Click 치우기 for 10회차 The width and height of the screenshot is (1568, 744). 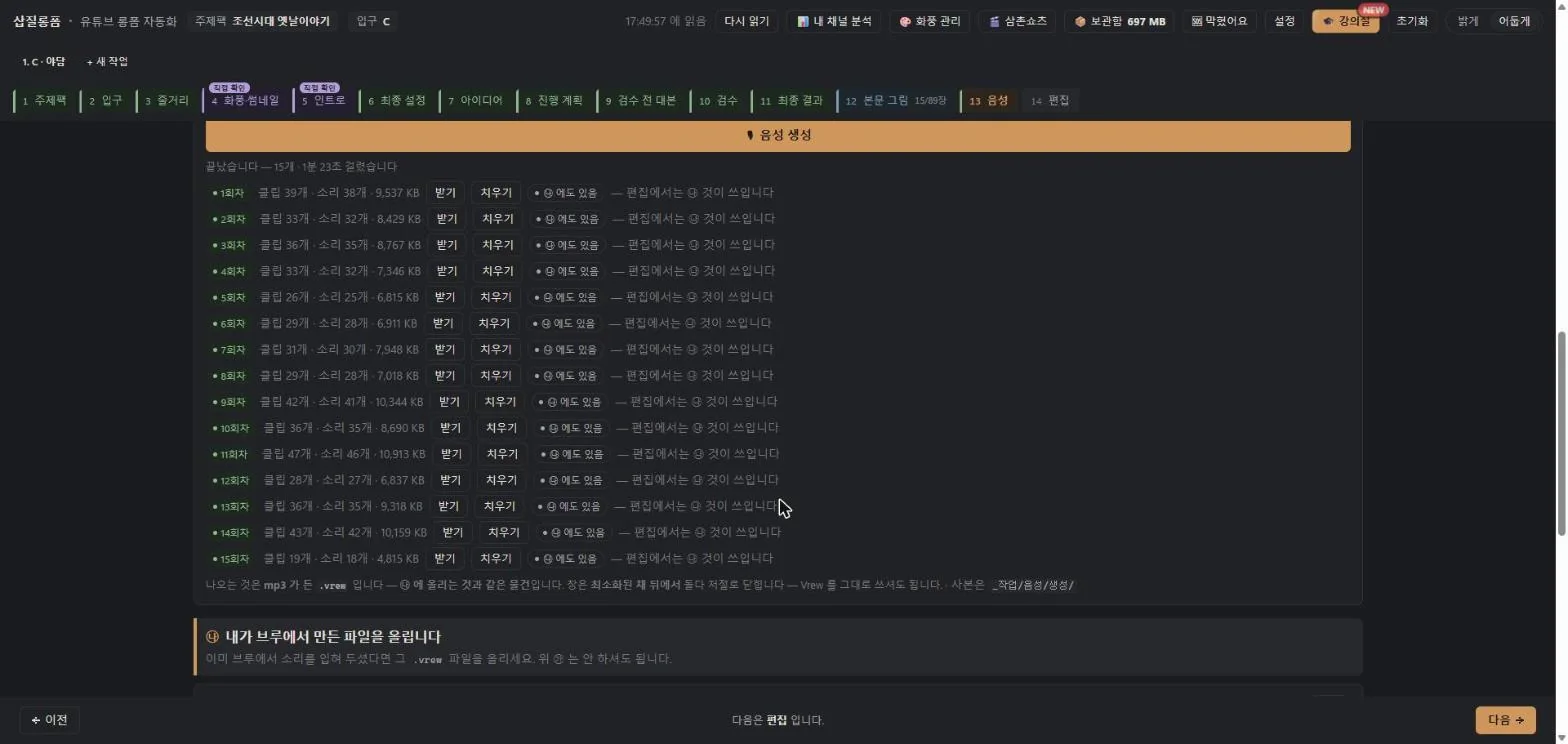501,428
